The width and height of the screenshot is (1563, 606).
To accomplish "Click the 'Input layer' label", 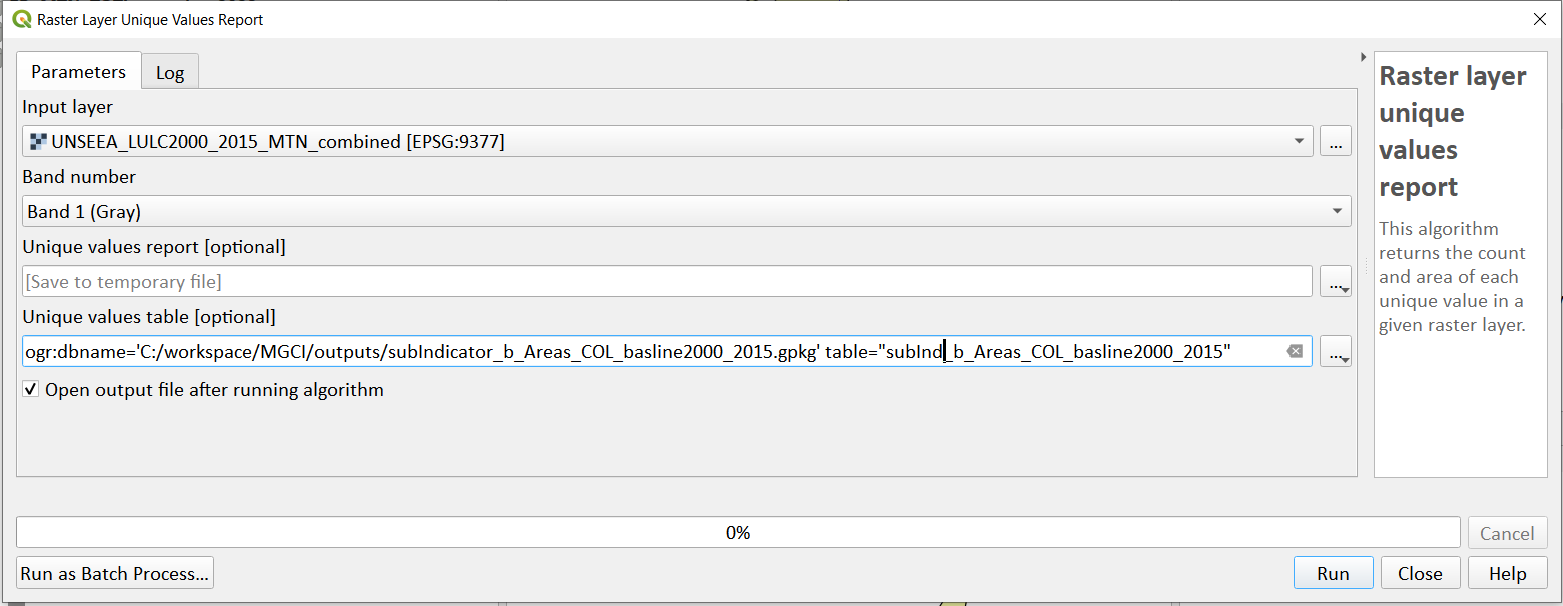I will pyautogui.click(x=68, y=107).
